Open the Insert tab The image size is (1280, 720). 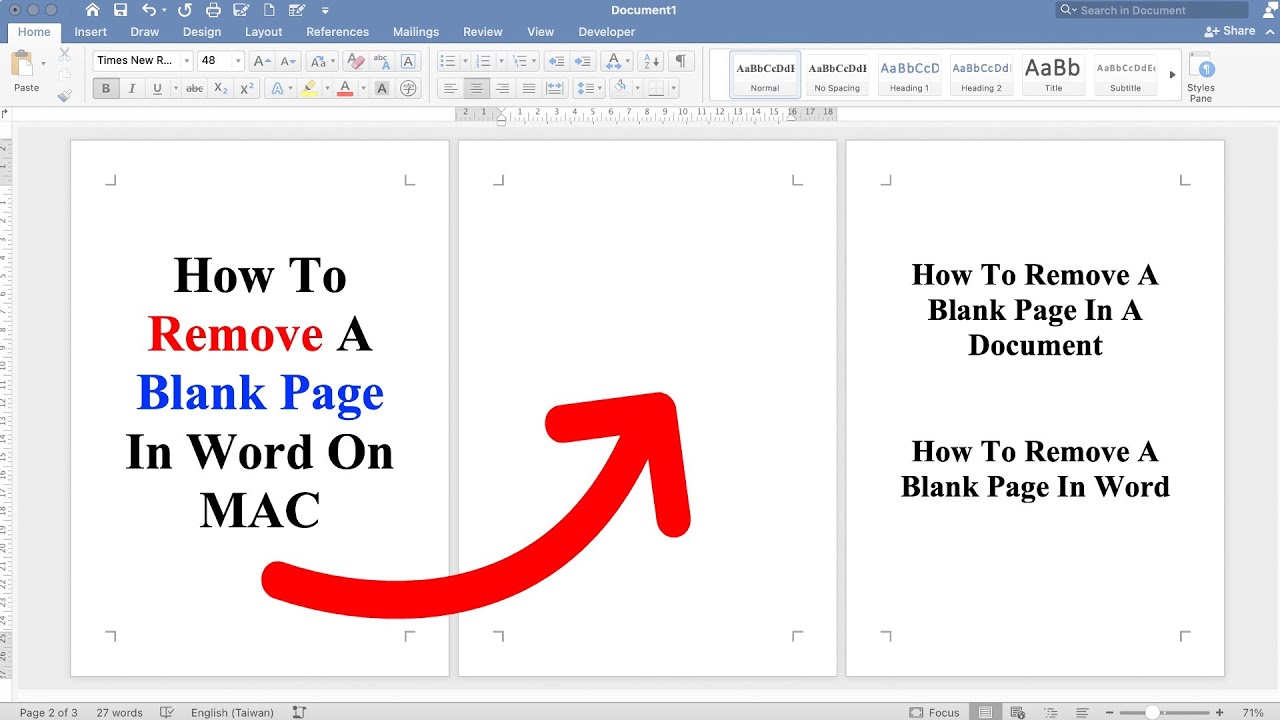point(91,32)
